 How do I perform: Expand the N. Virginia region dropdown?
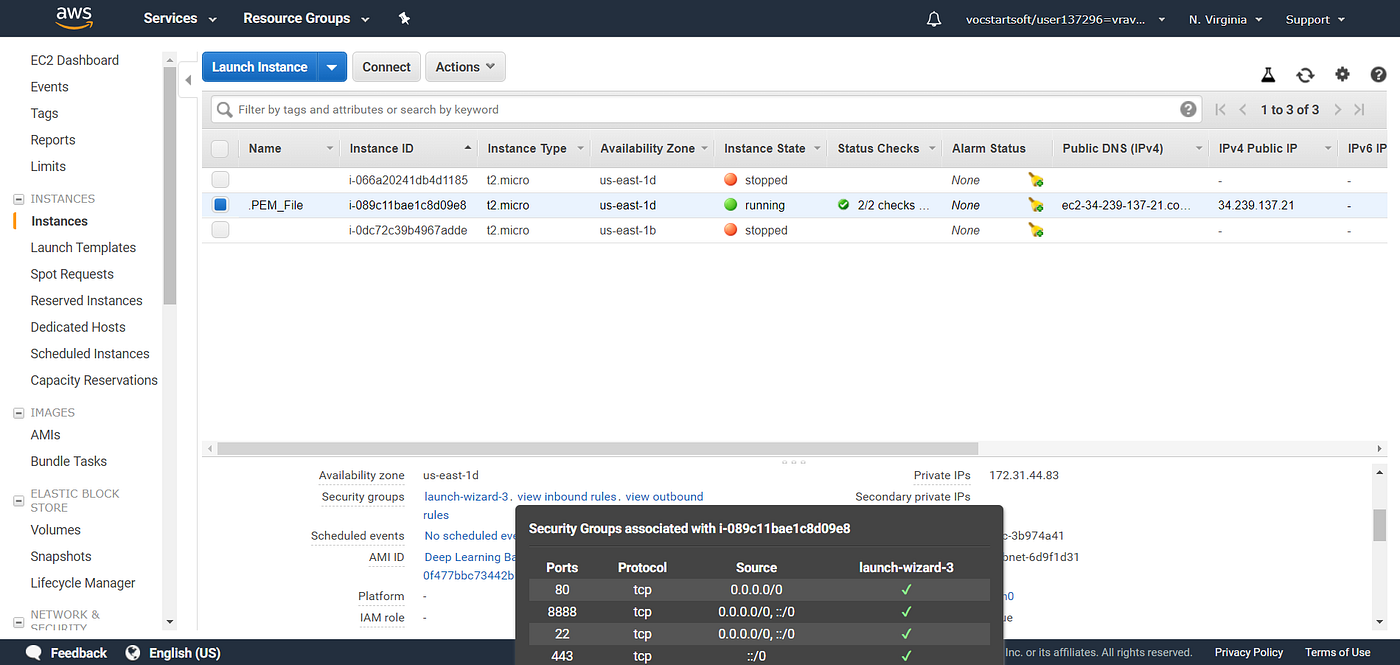1224,18
